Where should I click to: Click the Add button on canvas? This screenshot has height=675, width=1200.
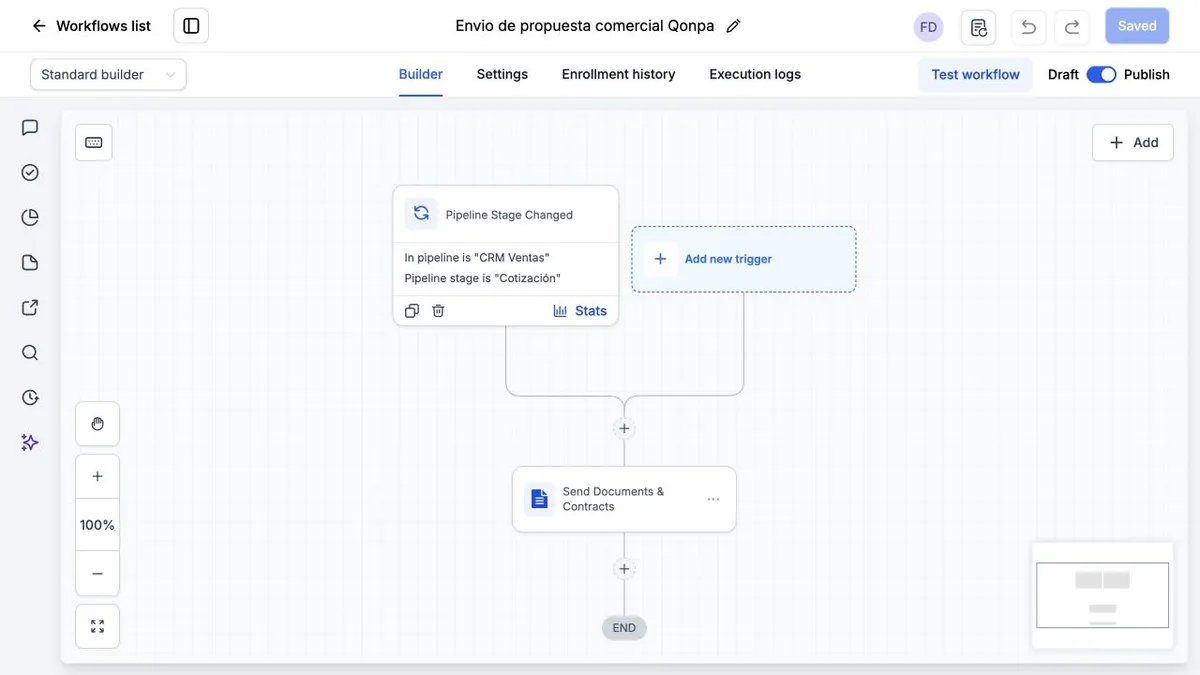tap(1133, 142)
